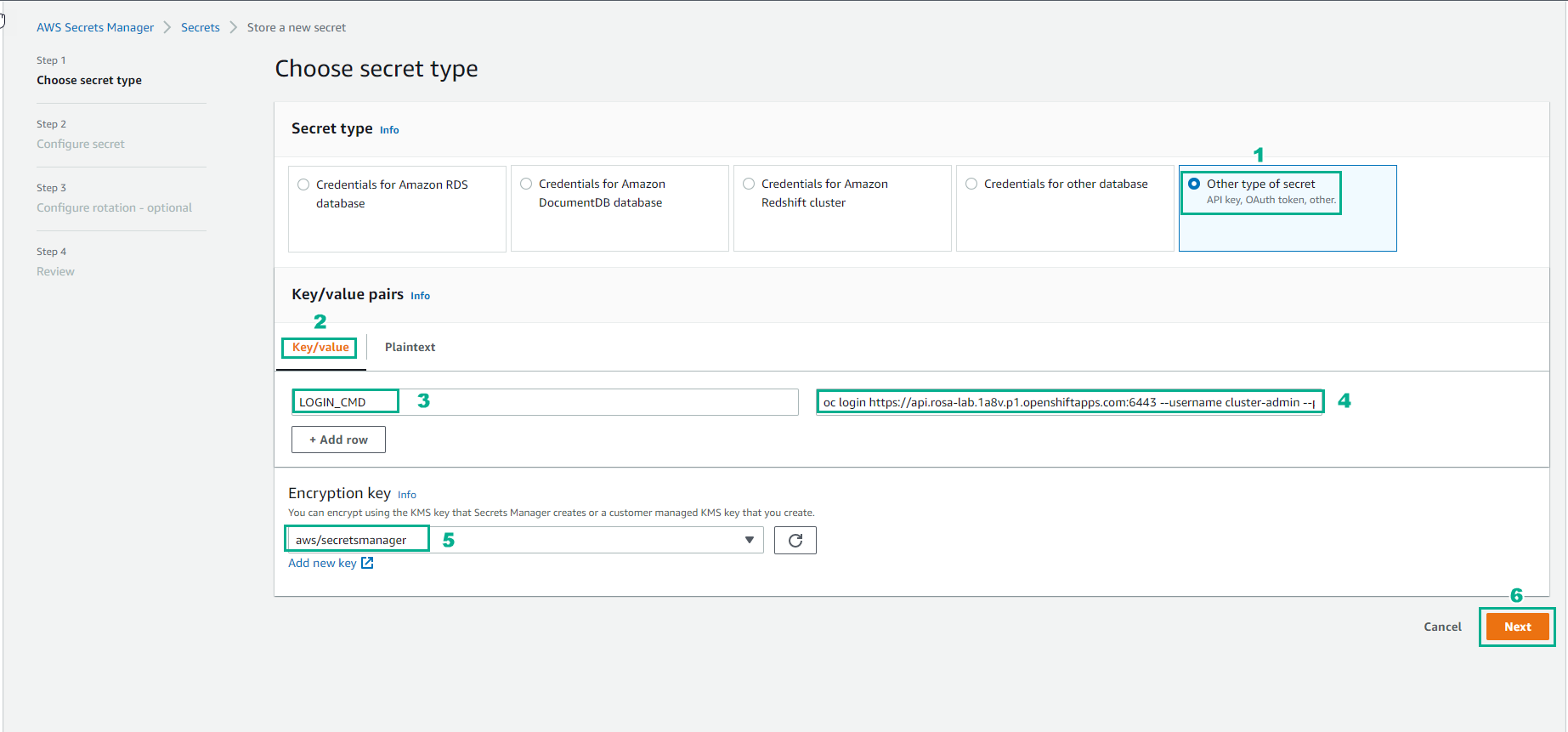Open the Add new key link
The image size is (1568, 732).
tap(322, 563)
